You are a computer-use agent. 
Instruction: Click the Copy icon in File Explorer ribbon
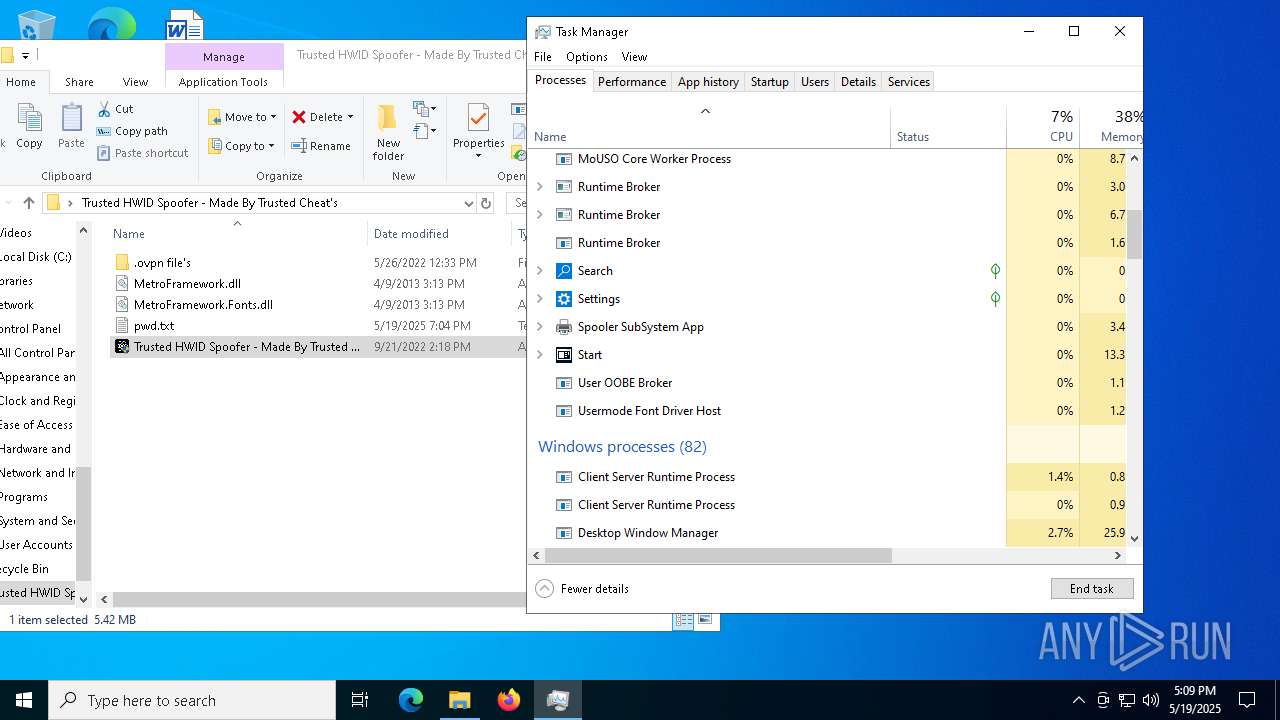[x=29, y=127]
